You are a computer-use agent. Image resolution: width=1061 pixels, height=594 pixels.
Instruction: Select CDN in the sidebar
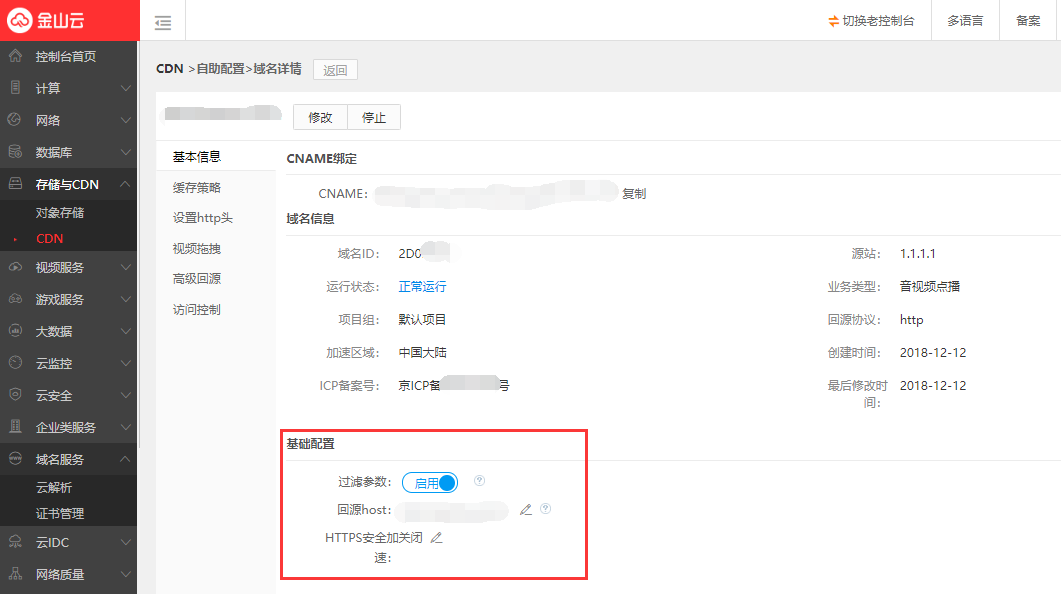click(x=49, y=239)
